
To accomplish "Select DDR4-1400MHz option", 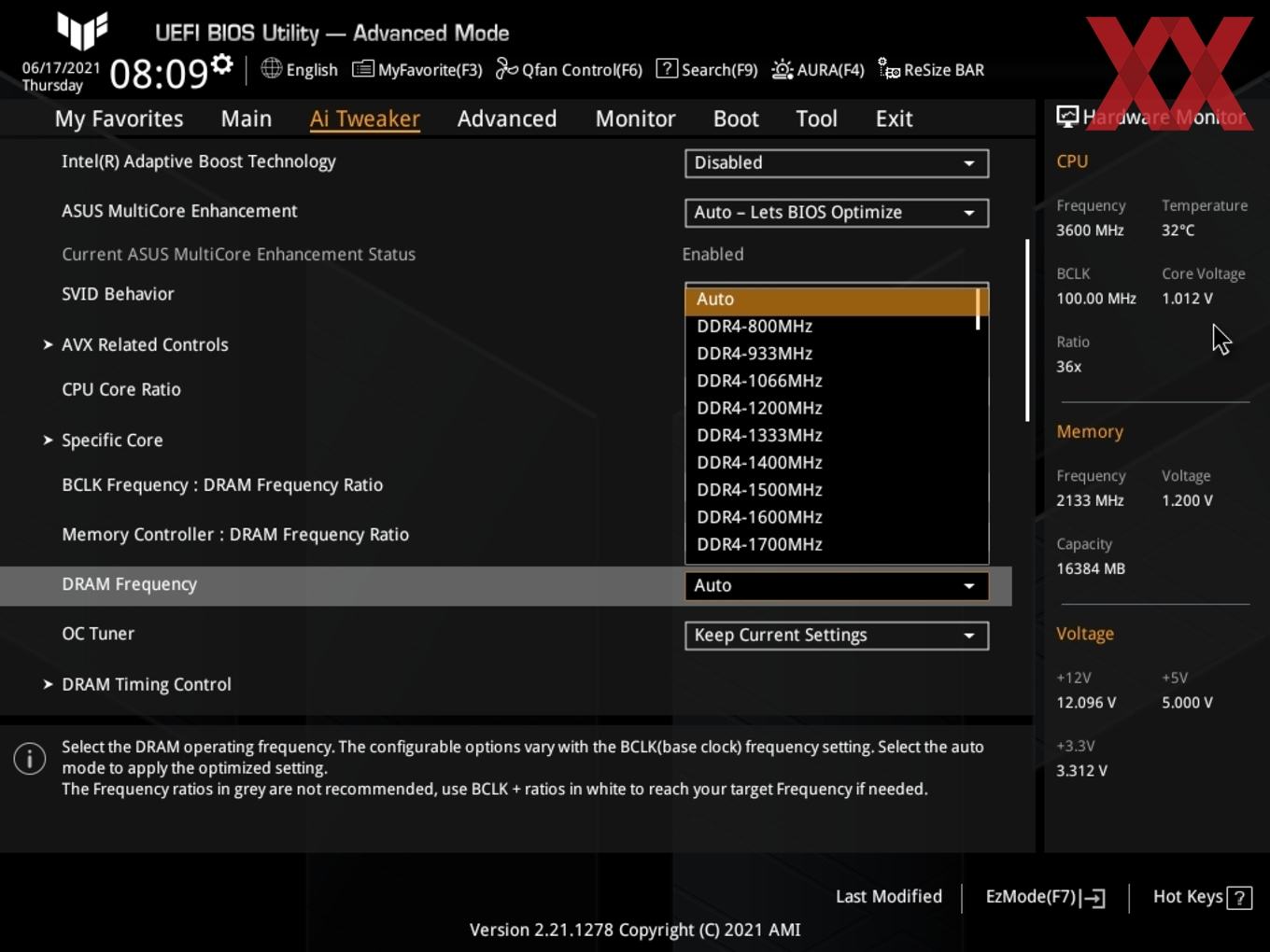I will (831, 462).
